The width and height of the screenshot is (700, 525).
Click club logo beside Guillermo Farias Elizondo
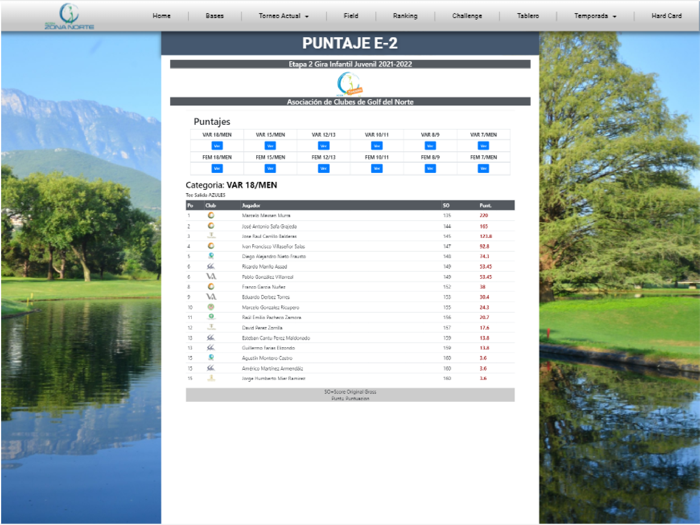[x=211, y=348]
